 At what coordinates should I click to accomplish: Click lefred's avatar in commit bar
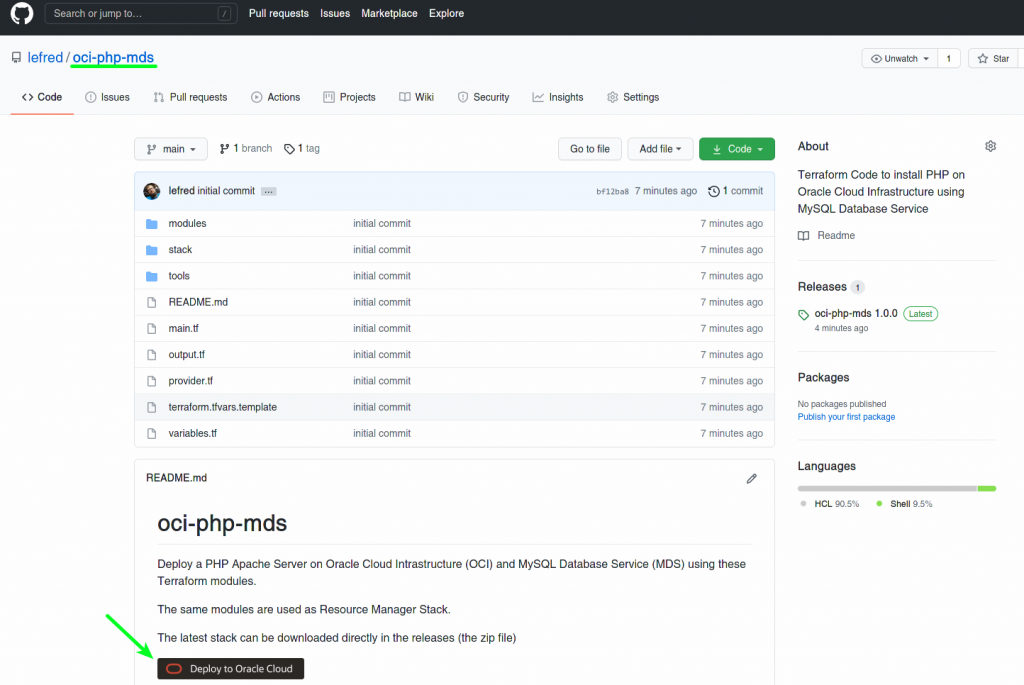click(x=152, y=191)
